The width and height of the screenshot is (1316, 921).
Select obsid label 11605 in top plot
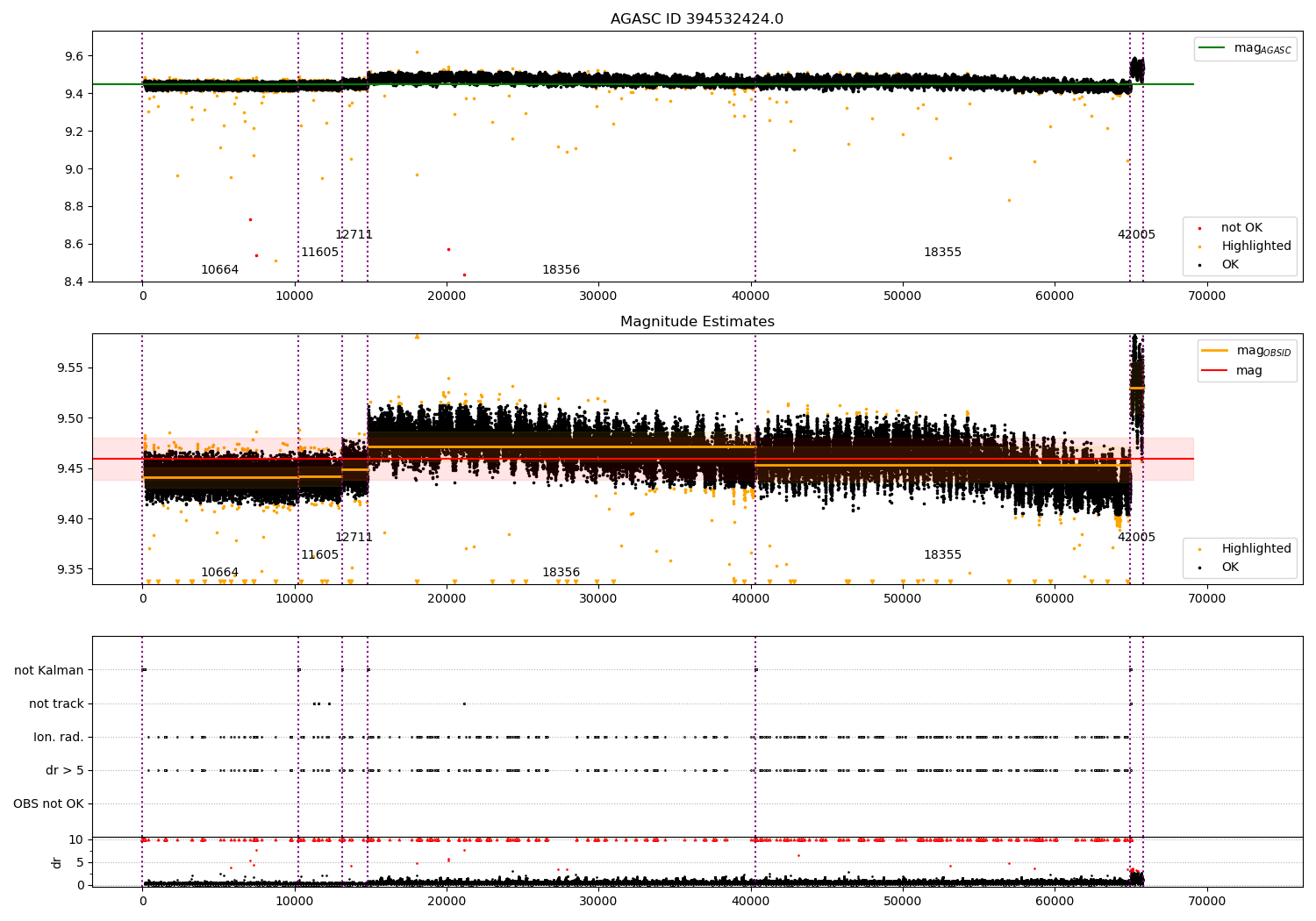(x=319, y=253)
